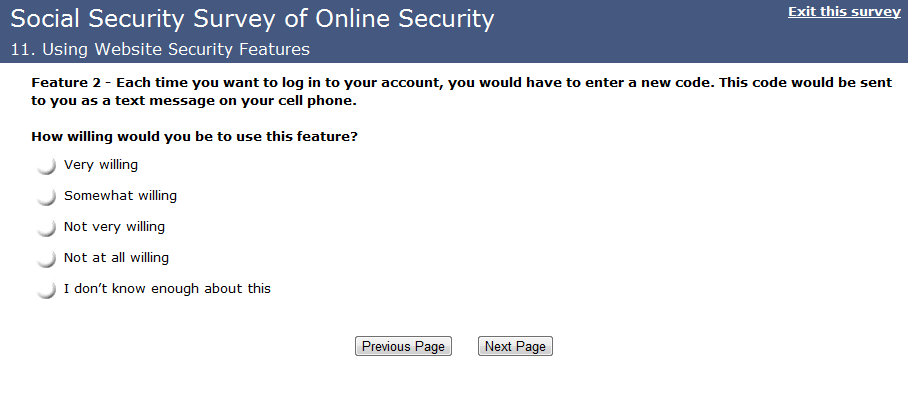Click the 'Very willing' answer label text

point(101,164)
